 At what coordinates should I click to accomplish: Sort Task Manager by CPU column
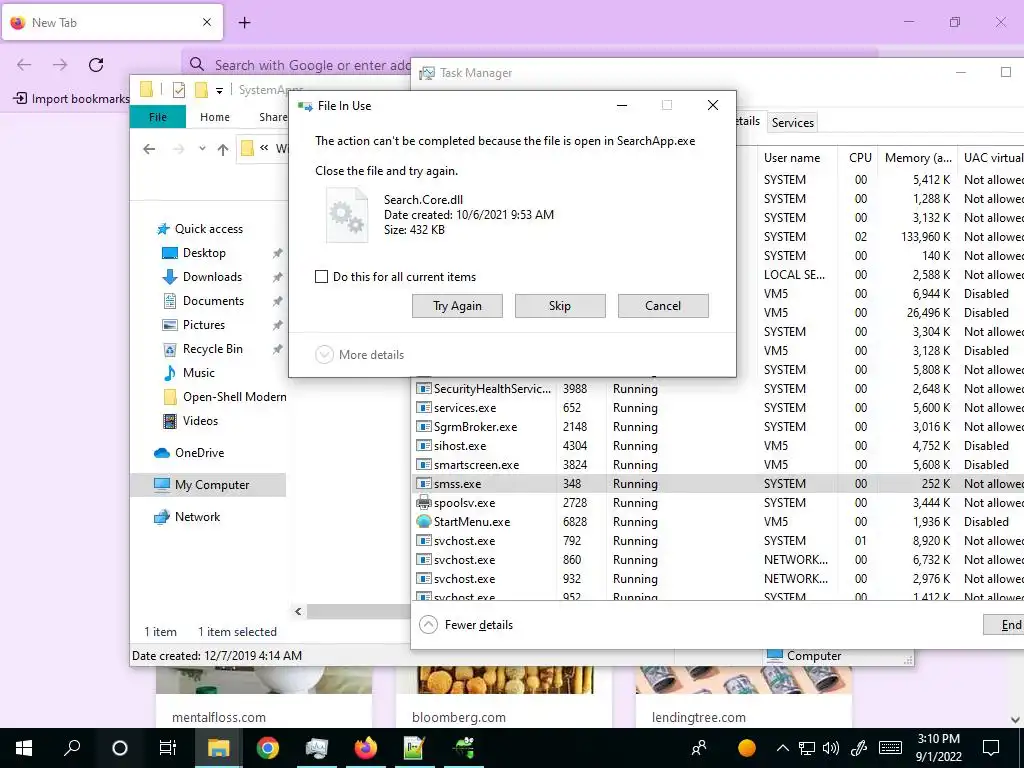coord(860,158)
